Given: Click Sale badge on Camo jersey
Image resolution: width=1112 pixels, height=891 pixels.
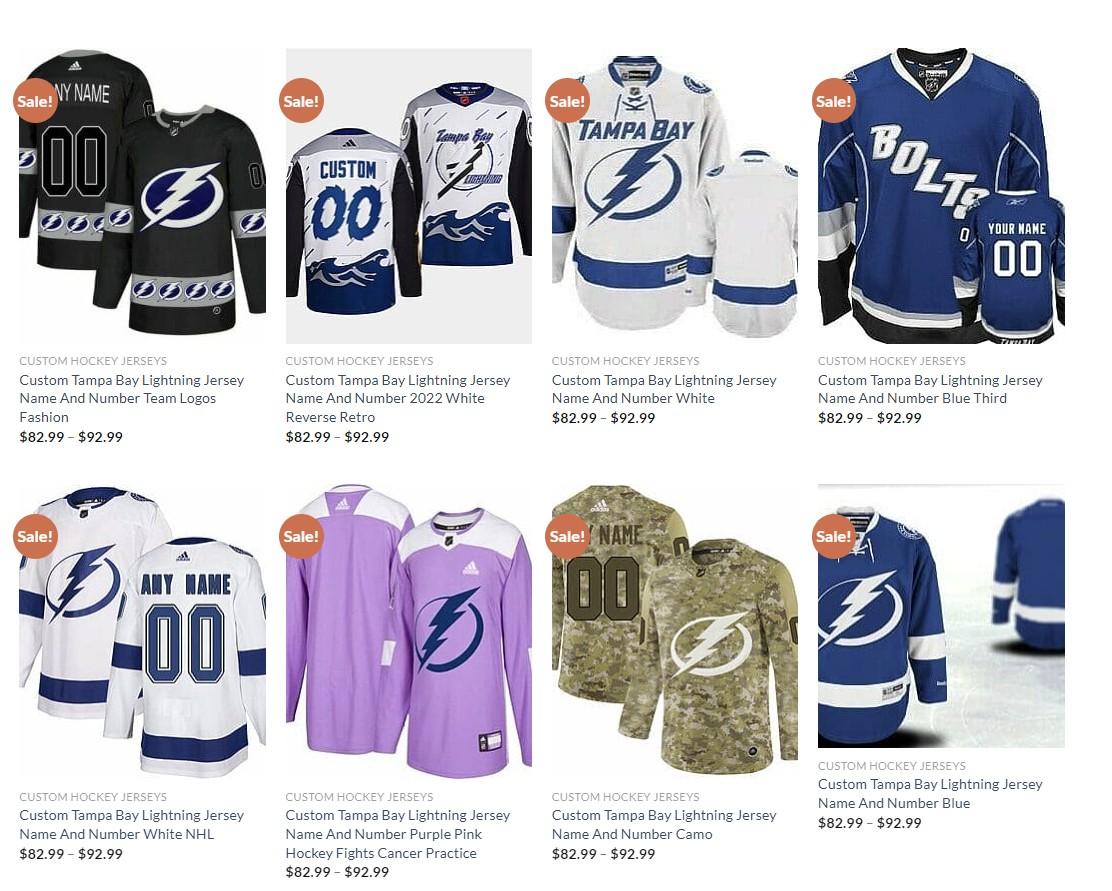Looking at the screenshot, I should point(567,536).
